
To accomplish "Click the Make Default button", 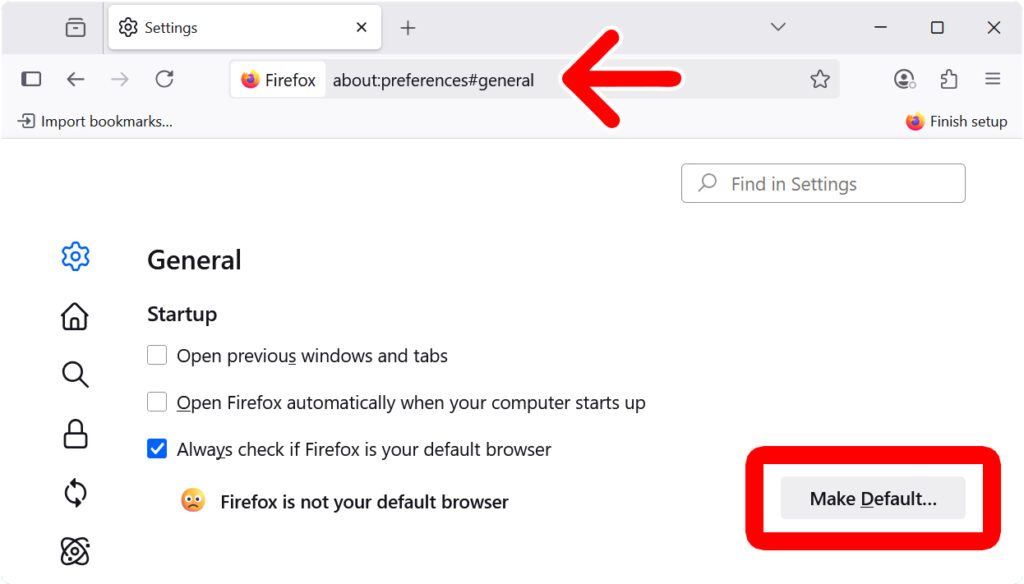I will coord(871,497).
